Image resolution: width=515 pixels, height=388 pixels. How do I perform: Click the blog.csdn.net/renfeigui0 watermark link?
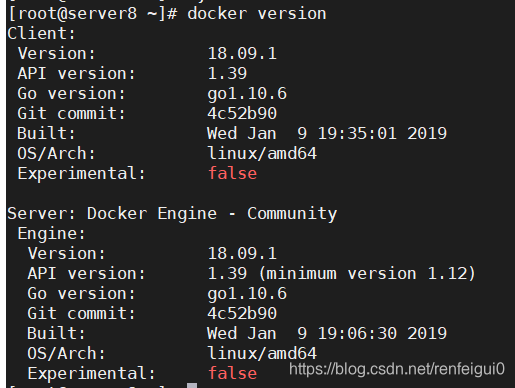[397, 369]
